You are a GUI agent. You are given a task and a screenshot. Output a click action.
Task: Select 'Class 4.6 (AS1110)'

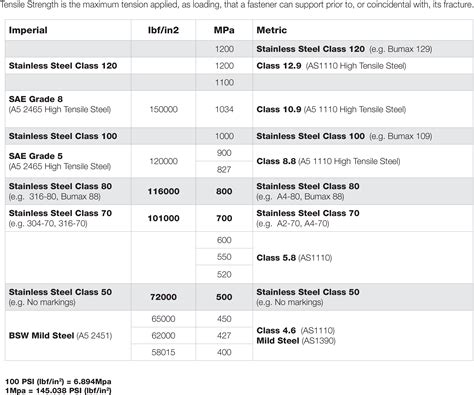(296, 331)
